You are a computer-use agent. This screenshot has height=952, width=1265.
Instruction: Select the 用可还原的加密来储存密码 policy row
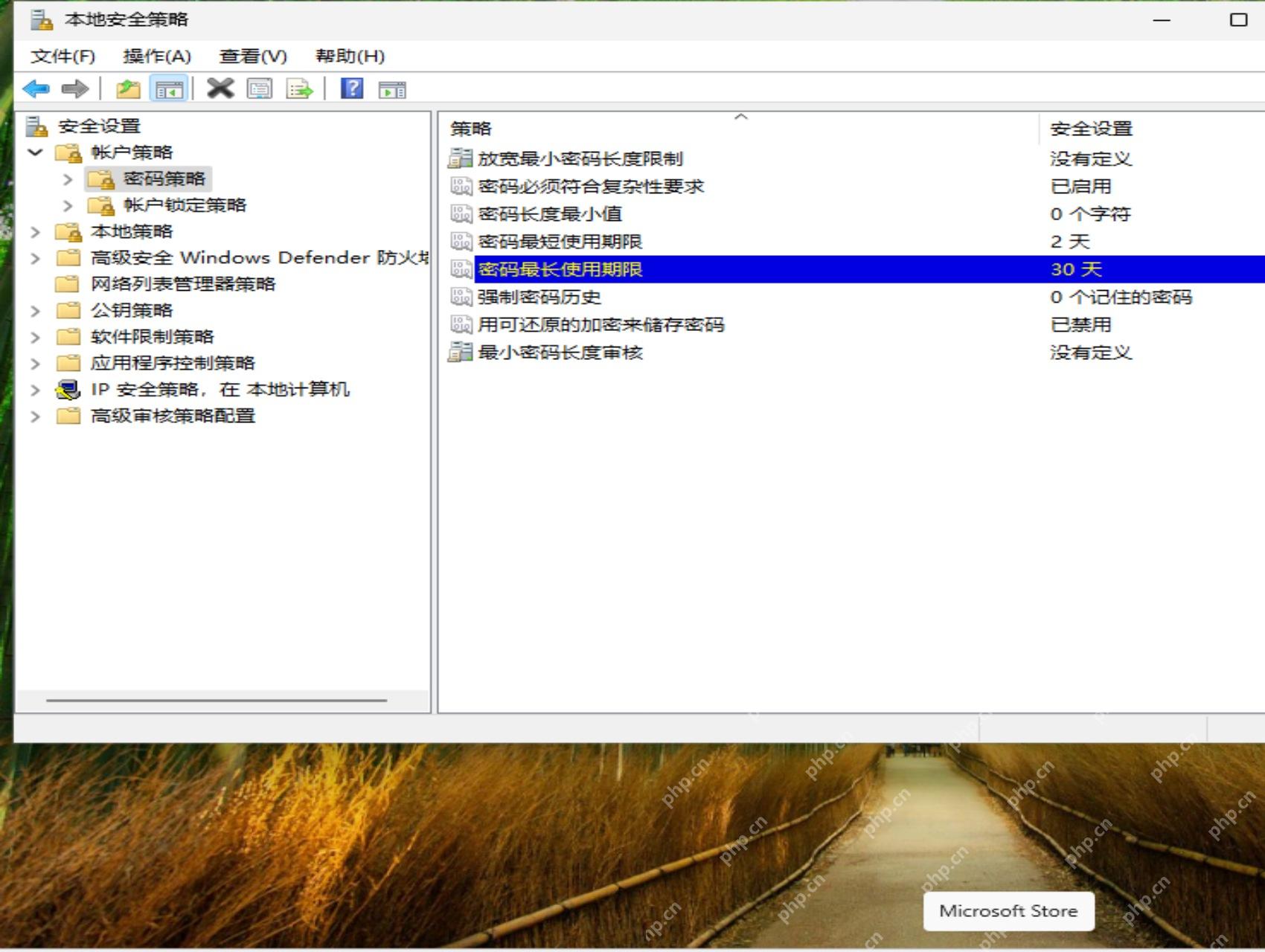coord(856,324)
